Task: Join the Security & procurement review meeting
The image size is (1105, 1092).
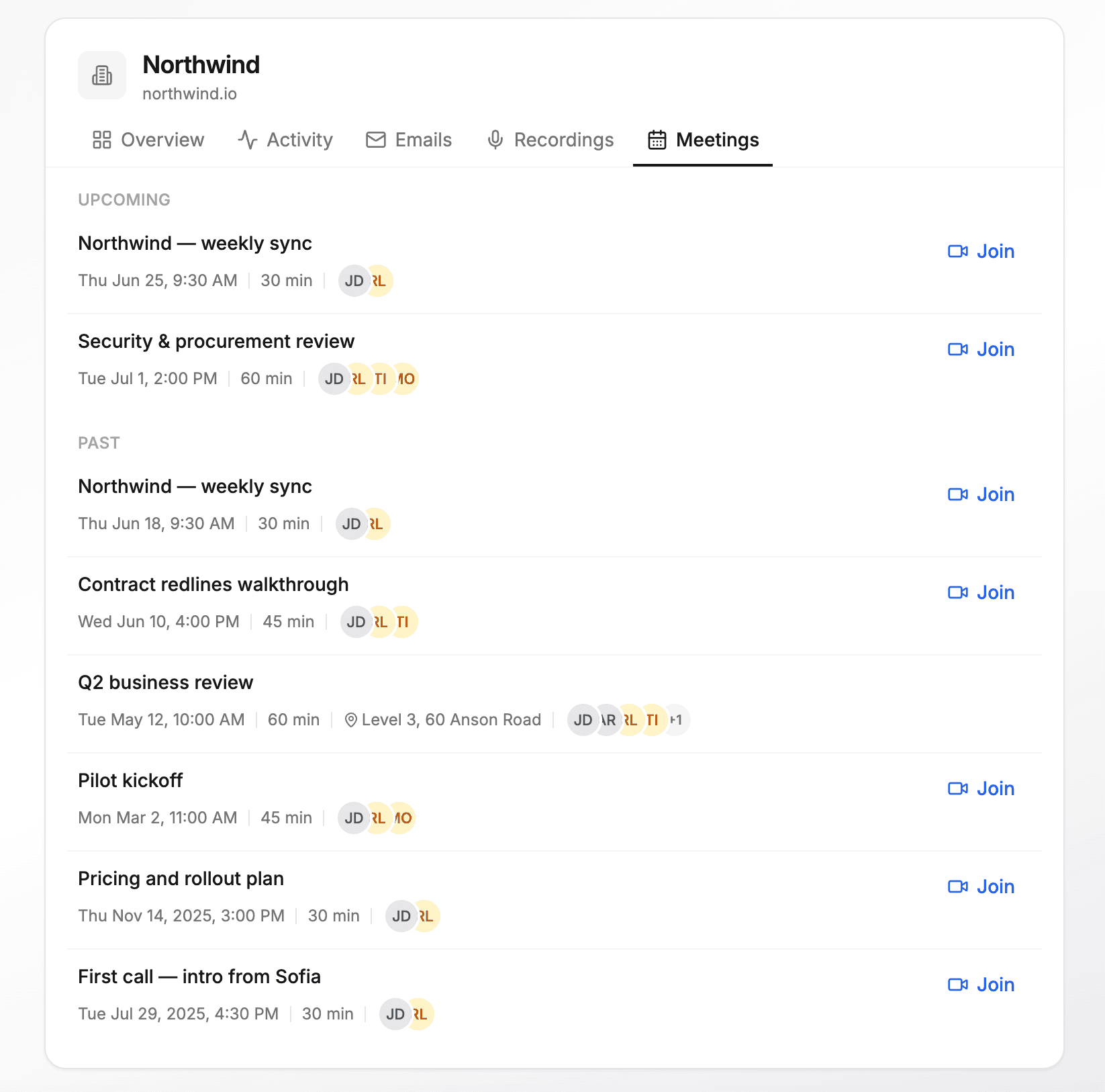Action: tap(981, 349)
